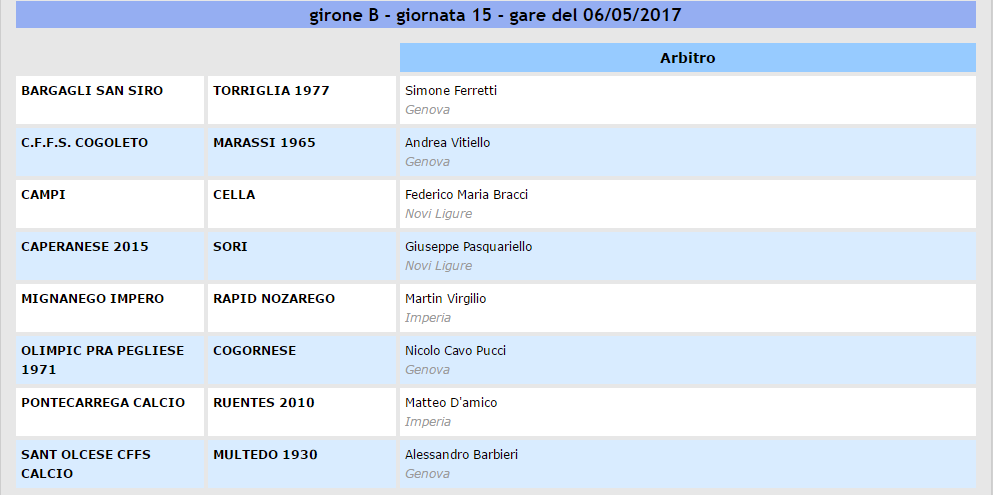Click OLIMPIC PRA PEGLIESE 1971 cell
Screen dimensions: 993x495
tap(110, 360)
